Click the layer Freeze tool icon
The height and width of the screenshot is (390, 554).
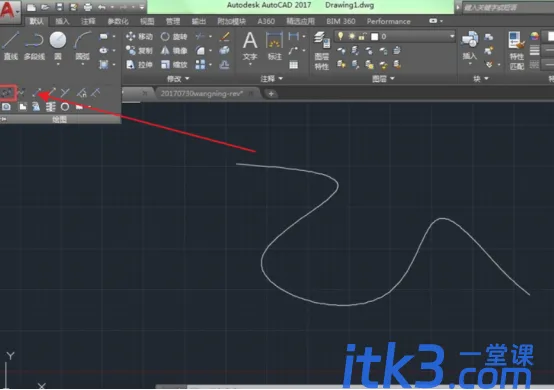pos(369,51)
